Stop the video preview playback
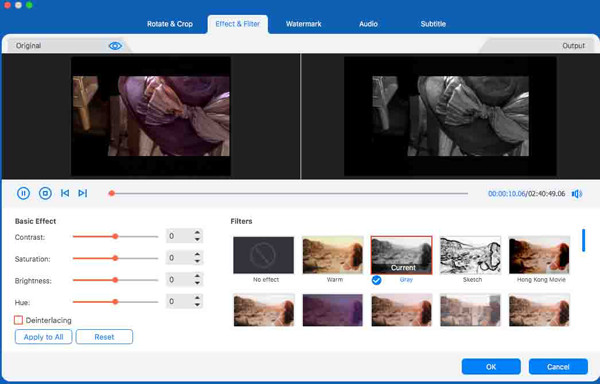The height and width of the screenshot is (384, 600). 45,194
